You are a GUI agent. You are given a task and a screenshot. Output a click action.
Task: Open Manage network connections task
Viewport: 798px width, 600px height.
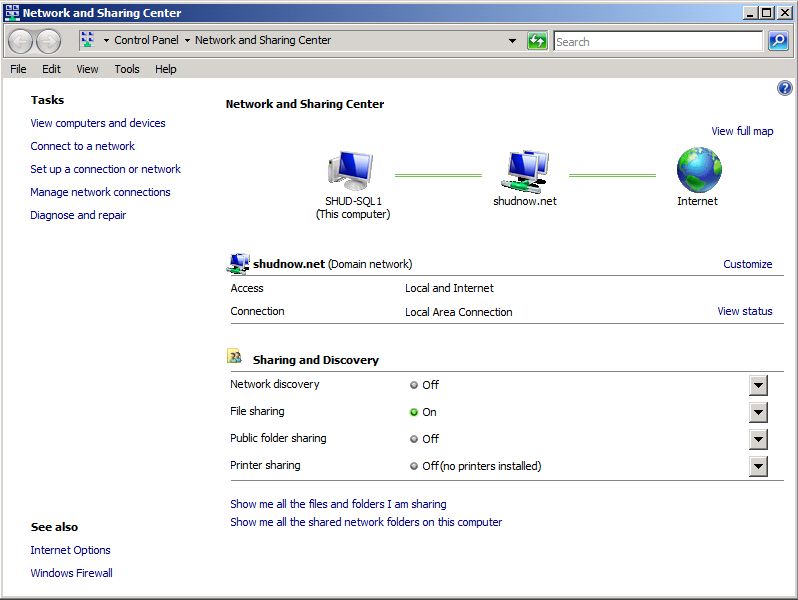[x=100, y=192]
